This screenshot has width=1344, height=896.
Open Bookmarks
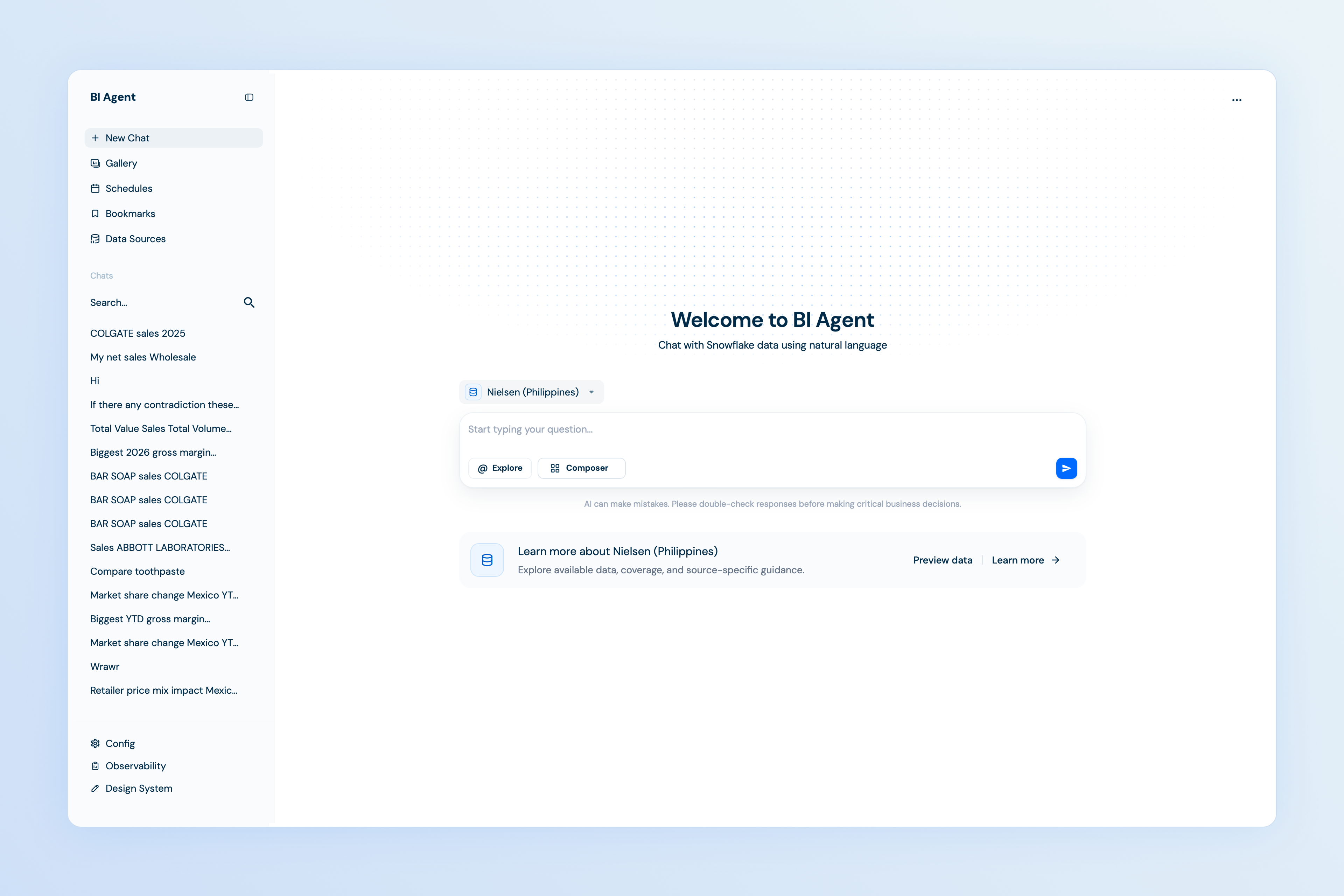pos(174,214)
